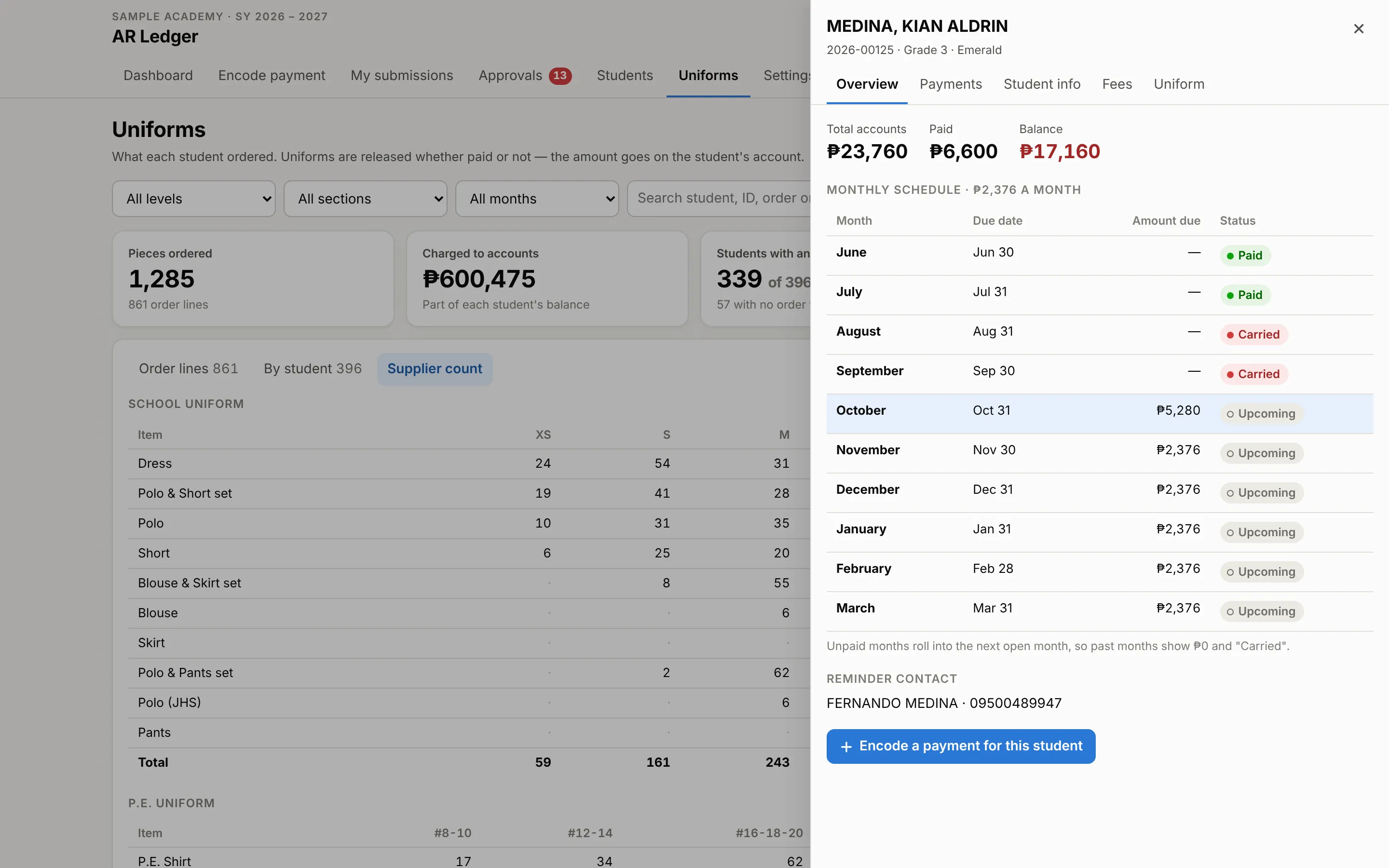
Task: Focus the Search student input field
Action: click(x=719, y=199)
